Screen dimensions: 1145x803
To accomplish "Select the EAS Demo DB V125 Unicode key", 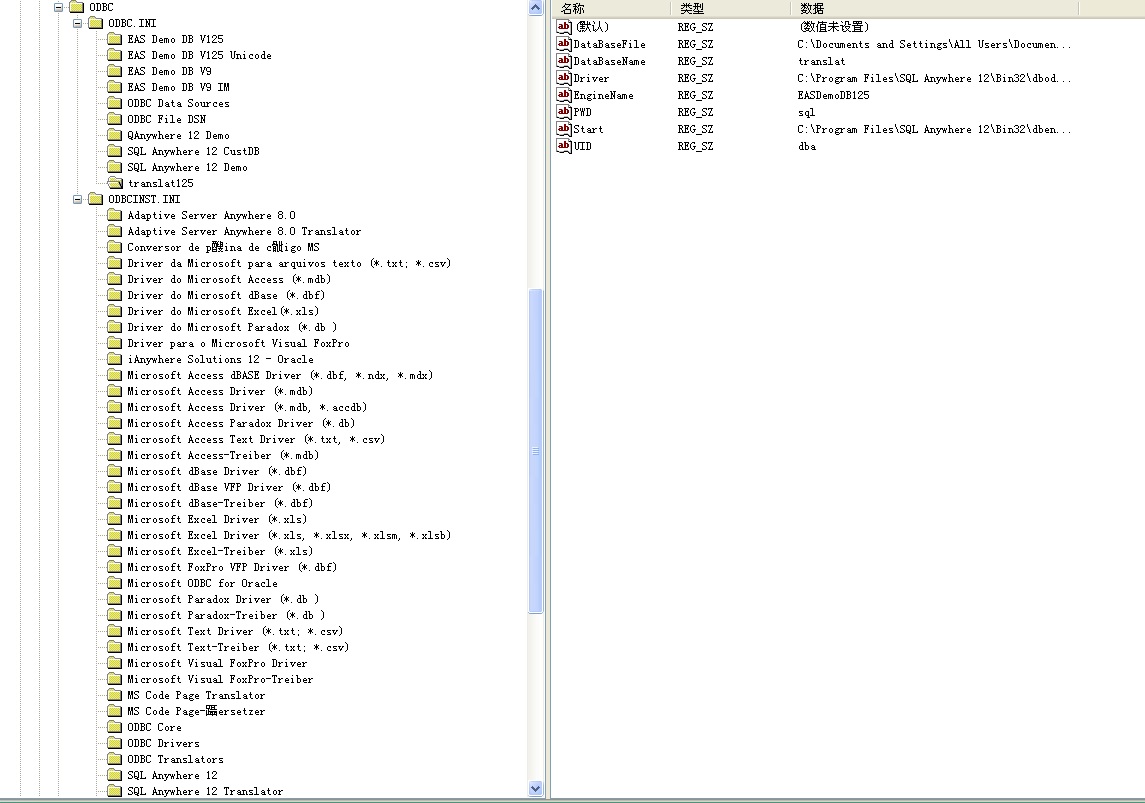I will (199, 55).
